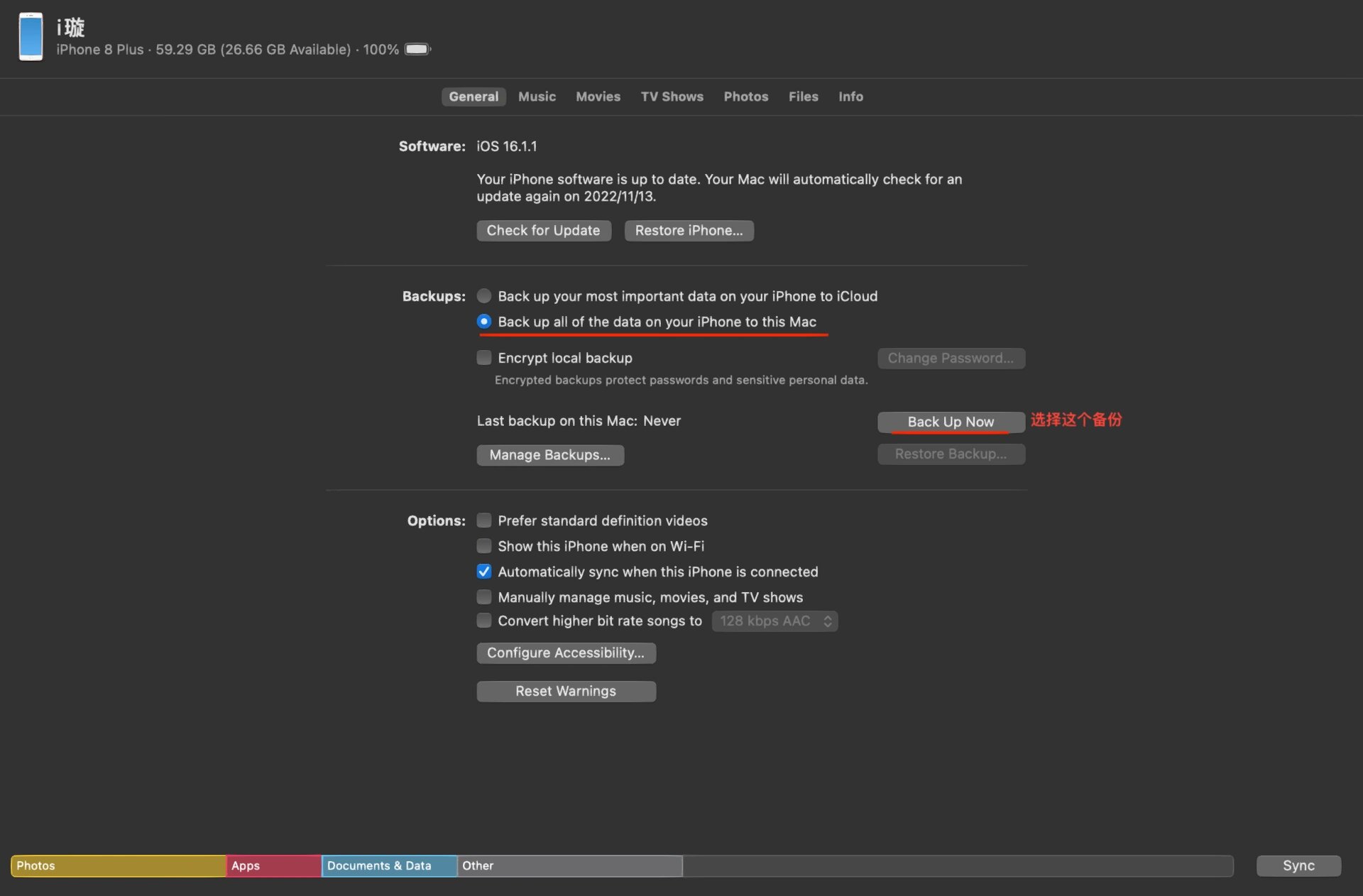
Task: Click Restore Backup... button
Action: point(951,454)
